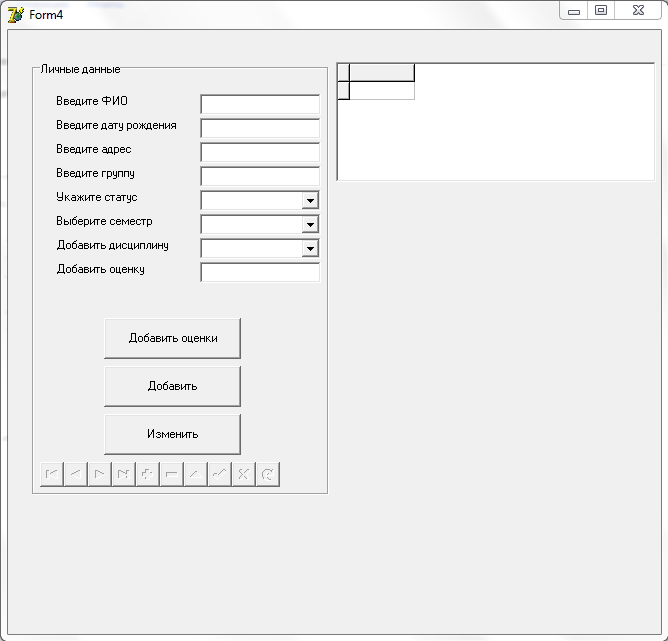Click the 'Изменить' button
The width and height of the screenshot is (668, 641).
coord(173,434)
